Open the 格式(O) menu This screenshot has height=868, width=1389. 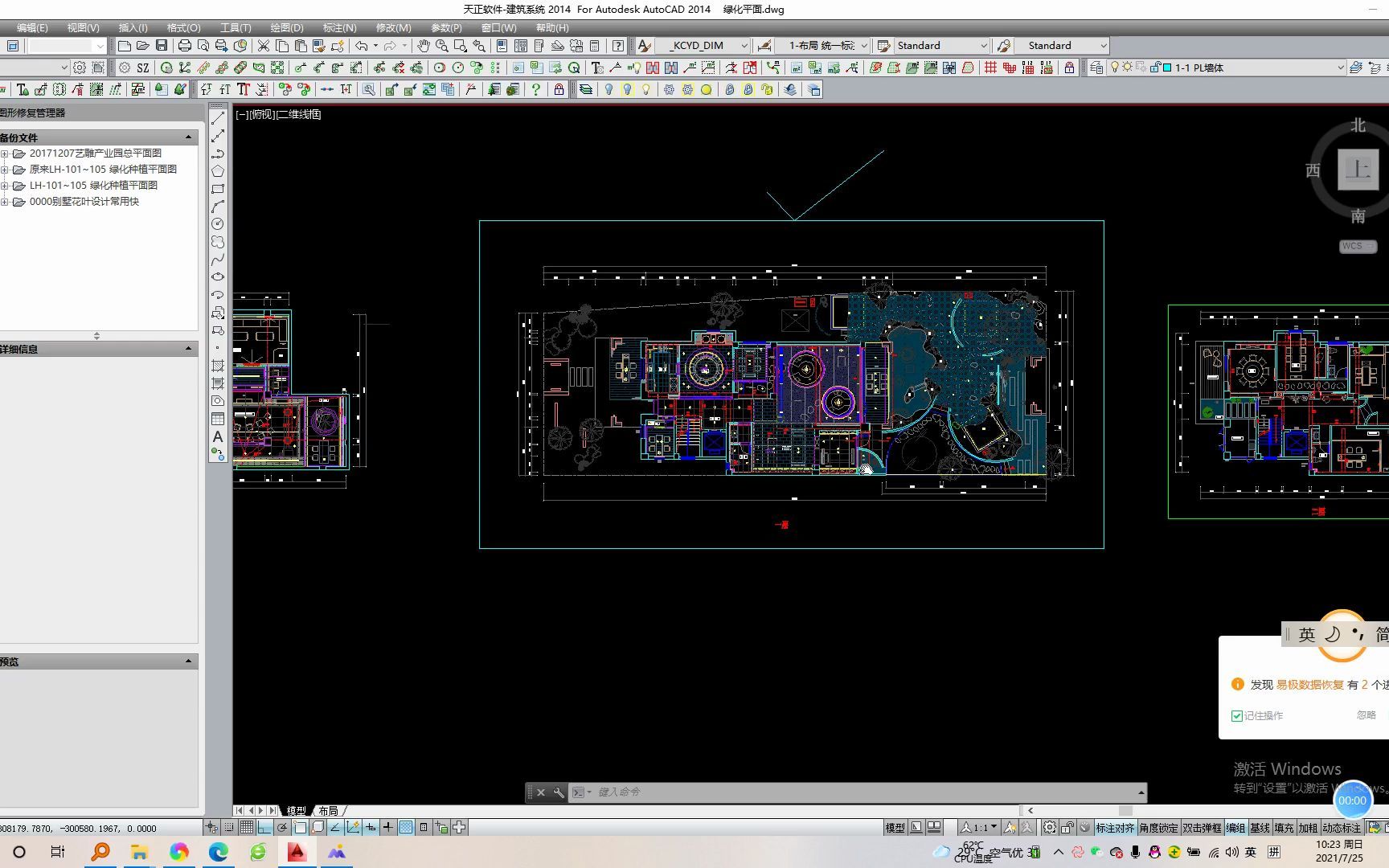pyautogui.click(x=183, y=28)
